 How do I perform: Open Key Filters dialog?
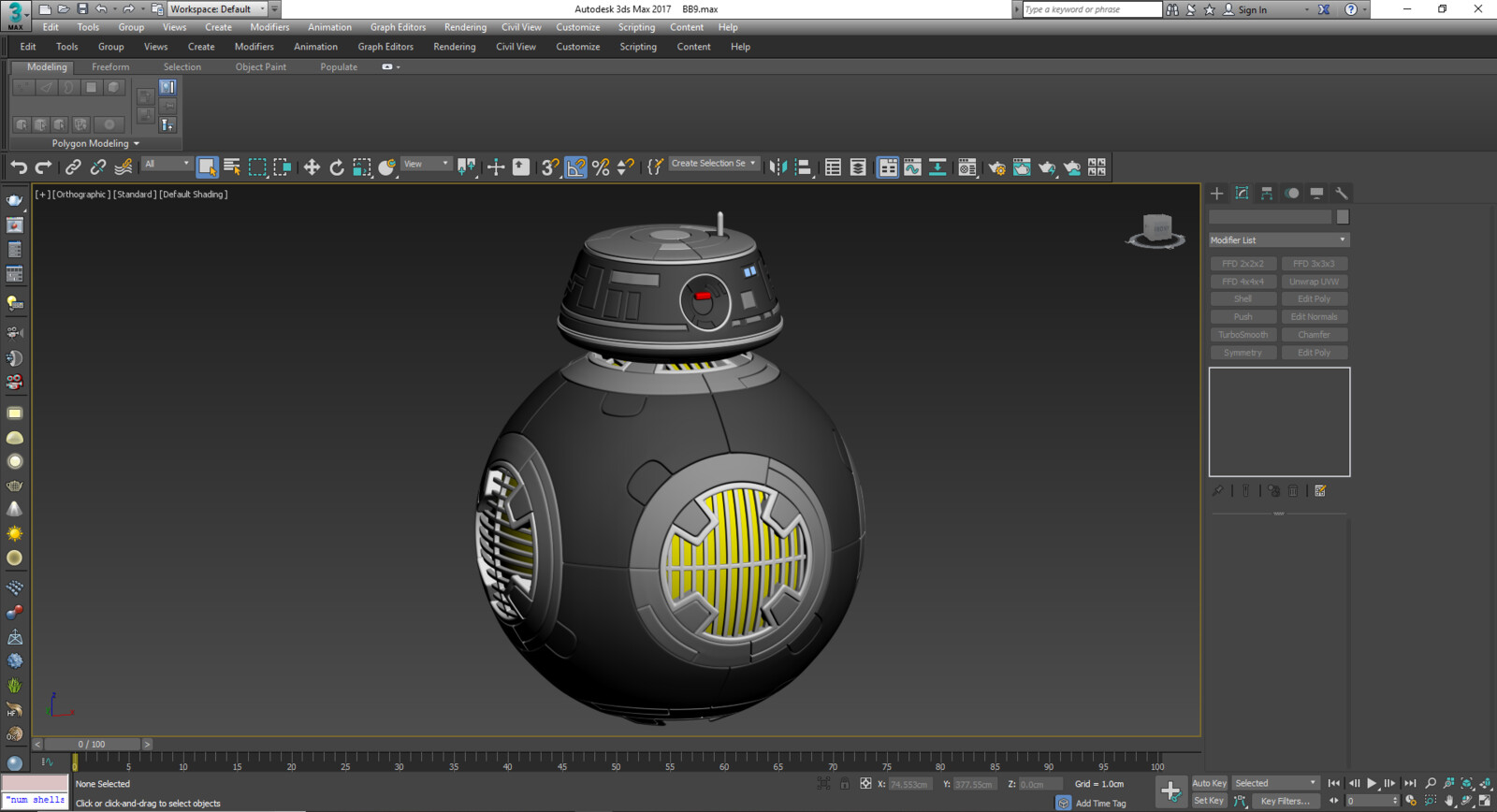[x=1286, y=801]
